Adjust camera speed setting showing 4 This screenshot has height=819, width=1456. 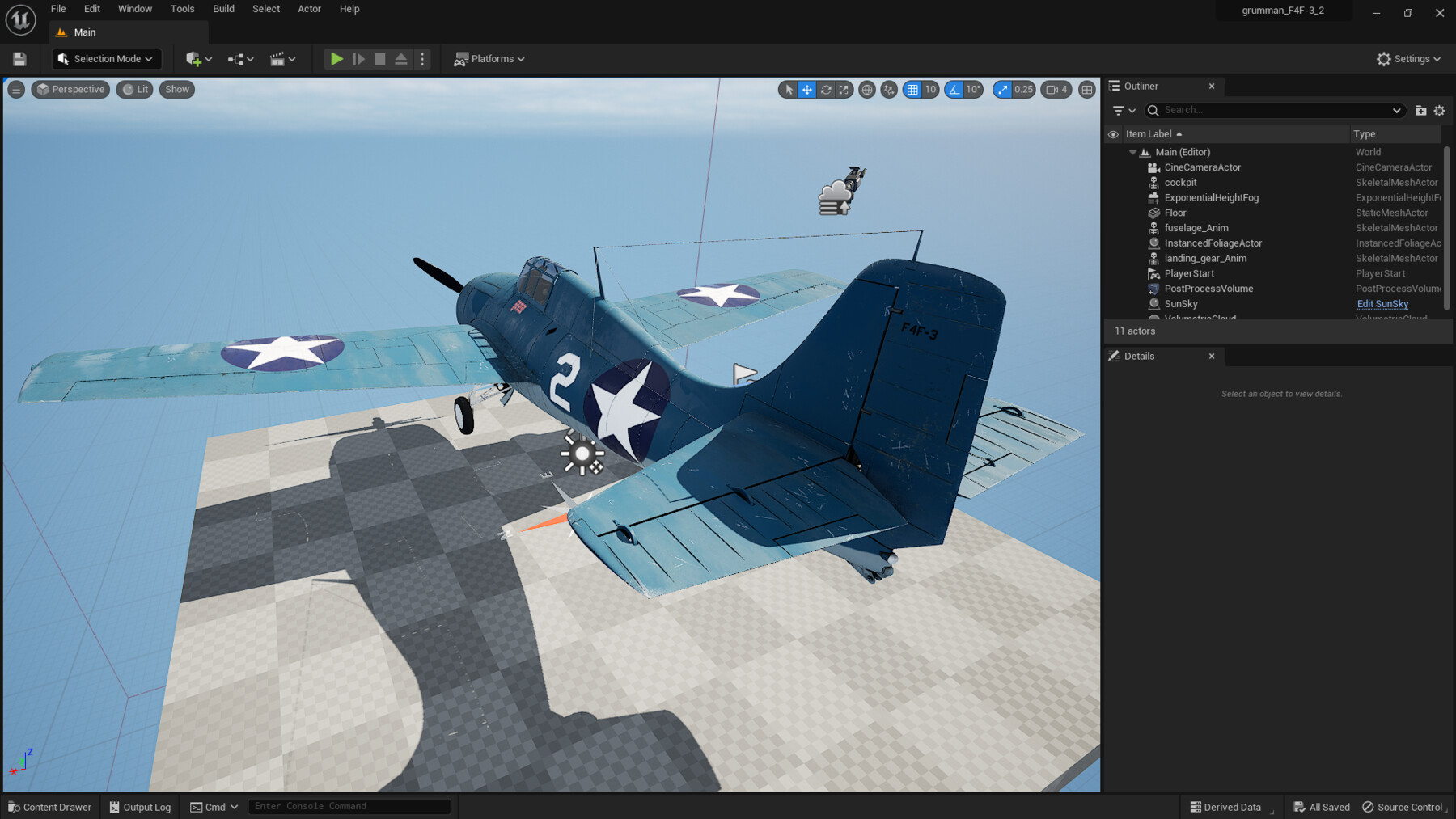click(1056, 90)
